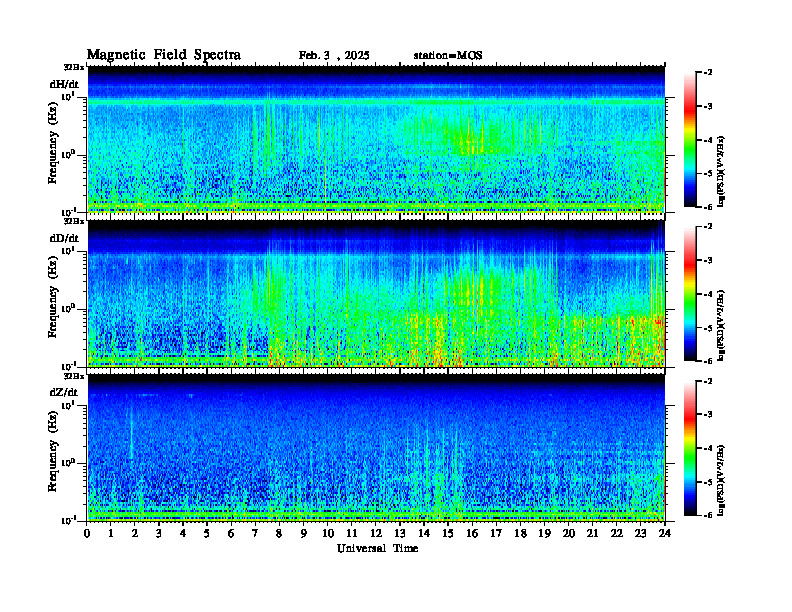The width and height of the screenshot is (792, 612).
Task: Click '-4' on the dD/dt color scale
Action: pyautogui.click(x=708, y=294)
